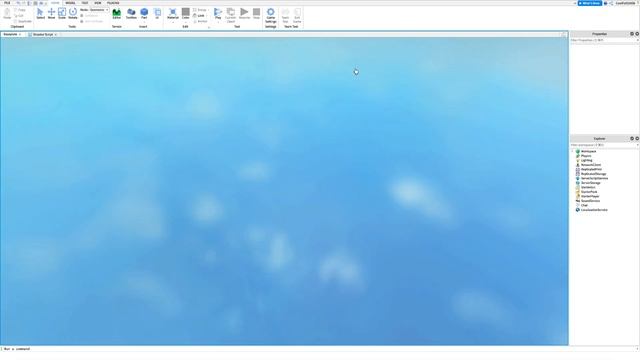Click the Exit Game button
This screenshot has height=360, width=640.
[297, 15]
